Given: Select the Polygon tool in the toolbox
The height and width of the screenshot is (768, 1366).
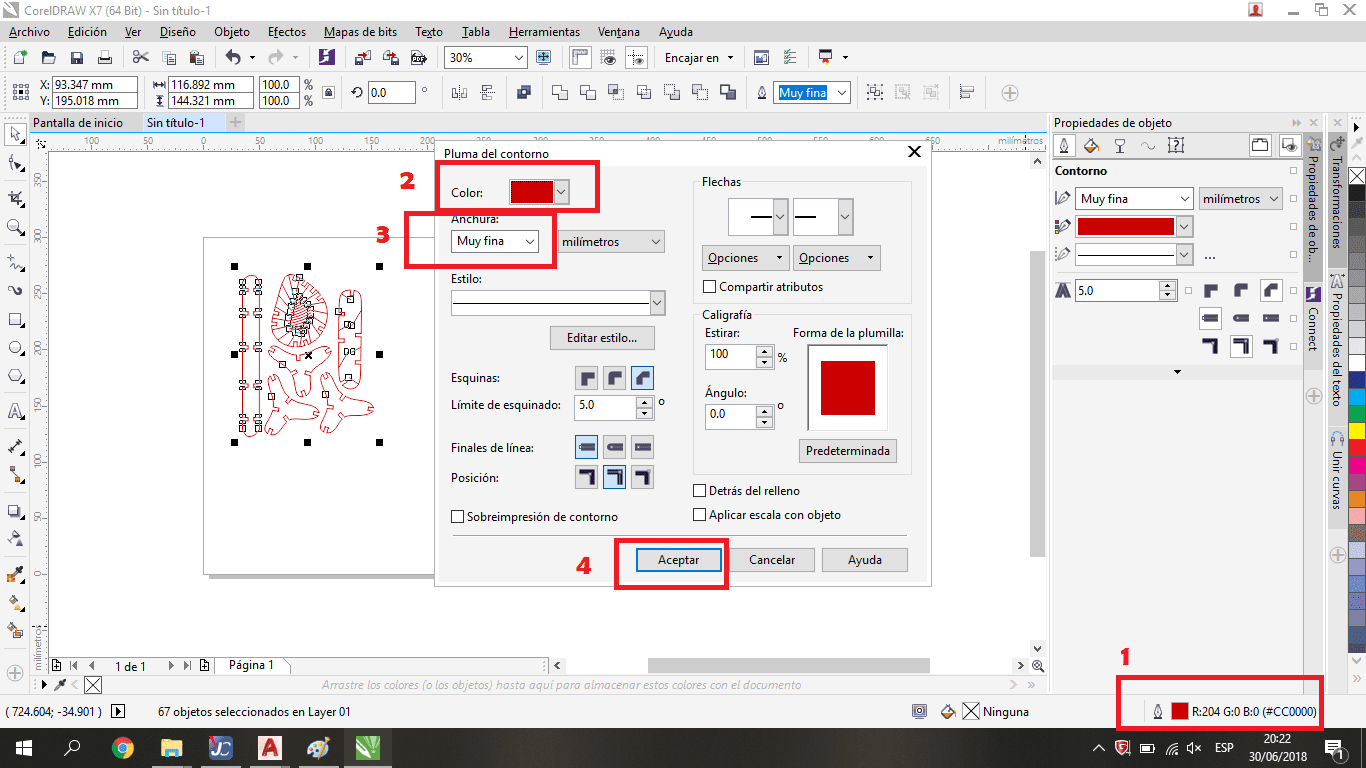Looking at the screenshot, I should (x=15, y=377).
